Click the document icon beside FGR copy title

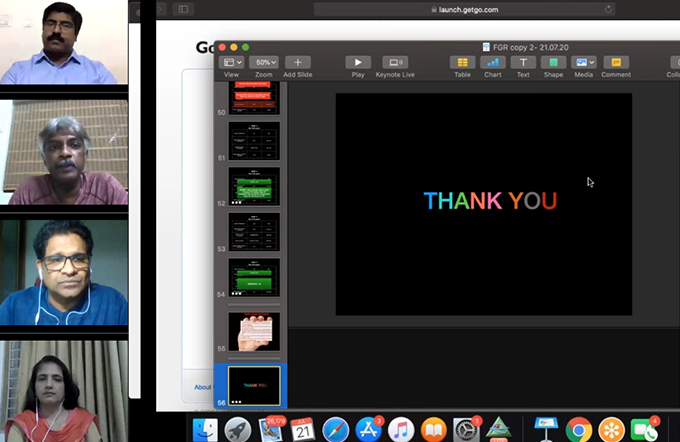click(x=486, y=47)
